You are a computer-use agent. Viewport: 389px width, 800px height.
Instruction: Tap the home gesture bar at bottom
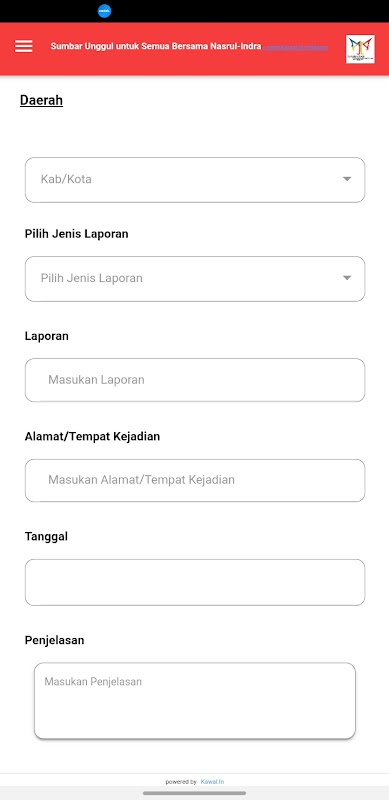[194, 793]
